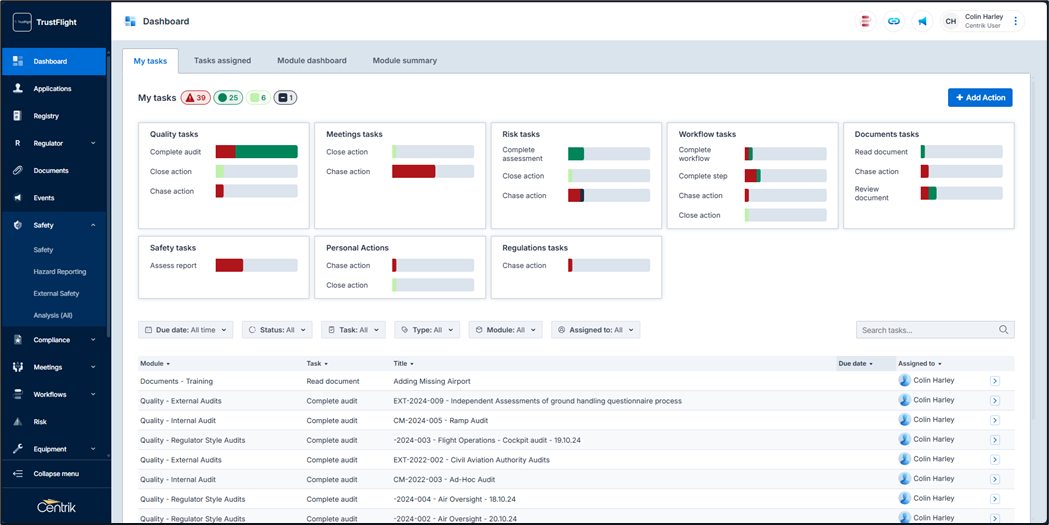This screenshot has width=1049, height=525.
Task: Click the search magnifier icon
Action: [x=1003, y=330]
